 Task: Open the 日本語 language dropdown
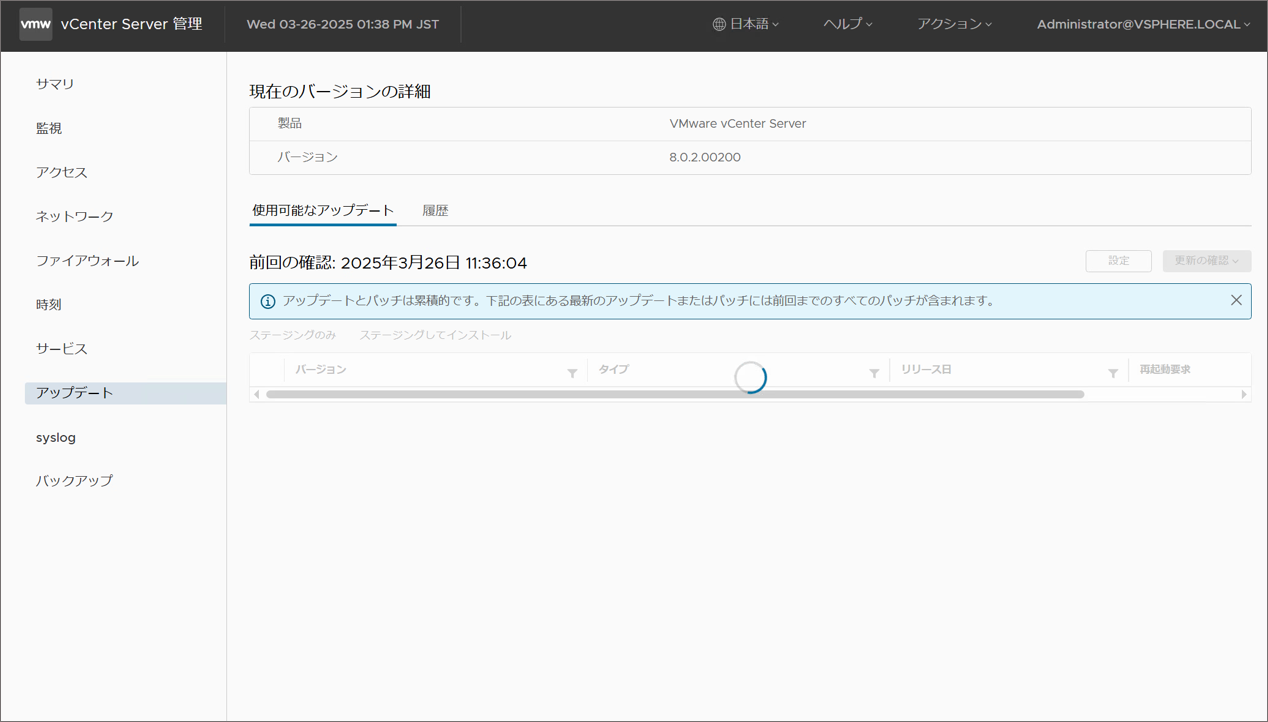pos(746,24)
